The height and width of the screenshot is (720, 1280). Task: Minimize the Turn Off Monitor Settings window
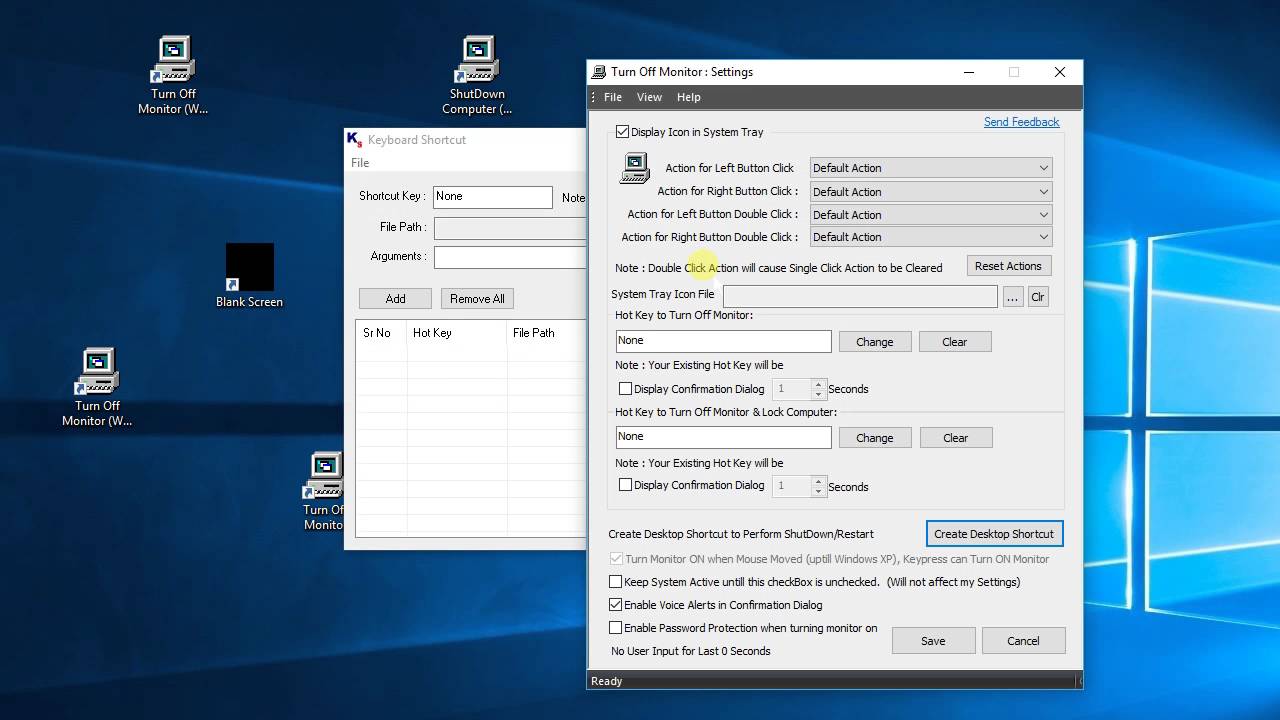coord(968,72)
